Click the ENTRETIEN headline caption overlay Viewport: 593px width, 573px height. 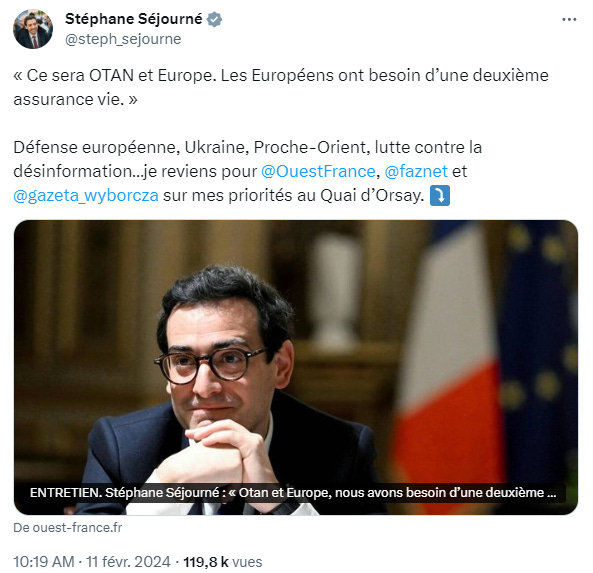pyautogui.click(x=293, y=493)
